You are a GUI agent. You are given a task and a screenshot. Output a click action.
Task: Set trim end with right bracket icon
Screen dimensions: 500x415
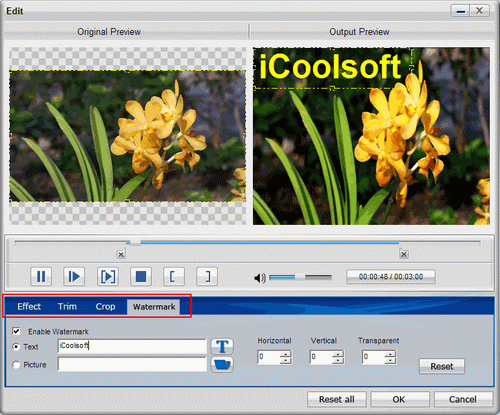click(x=207, y=276)
